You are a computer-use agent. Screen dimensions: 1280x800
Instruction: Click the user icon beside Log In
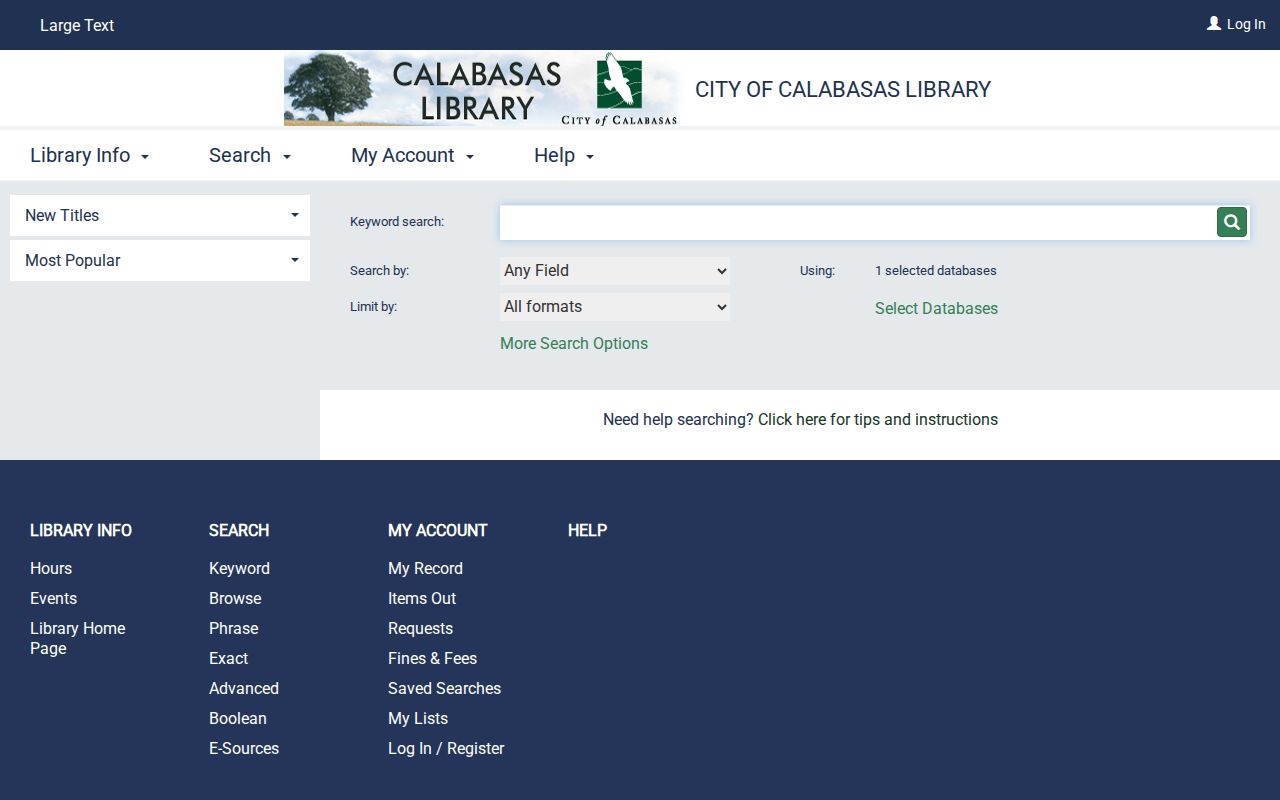1214,23
